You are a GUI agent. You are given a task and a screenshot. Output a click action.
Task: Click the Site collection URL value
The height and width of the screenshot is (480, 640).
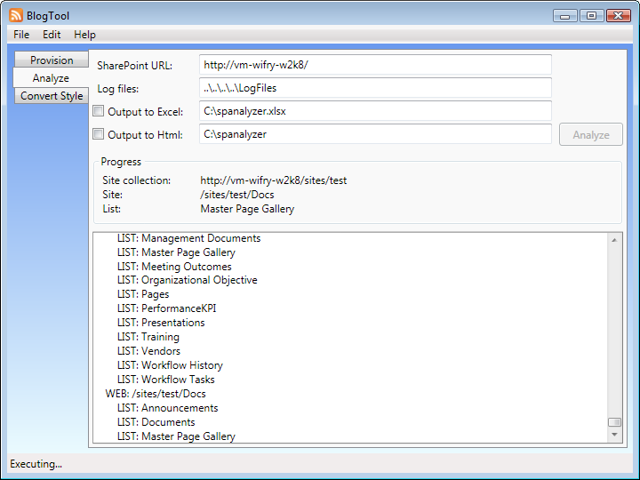(273, 180)
